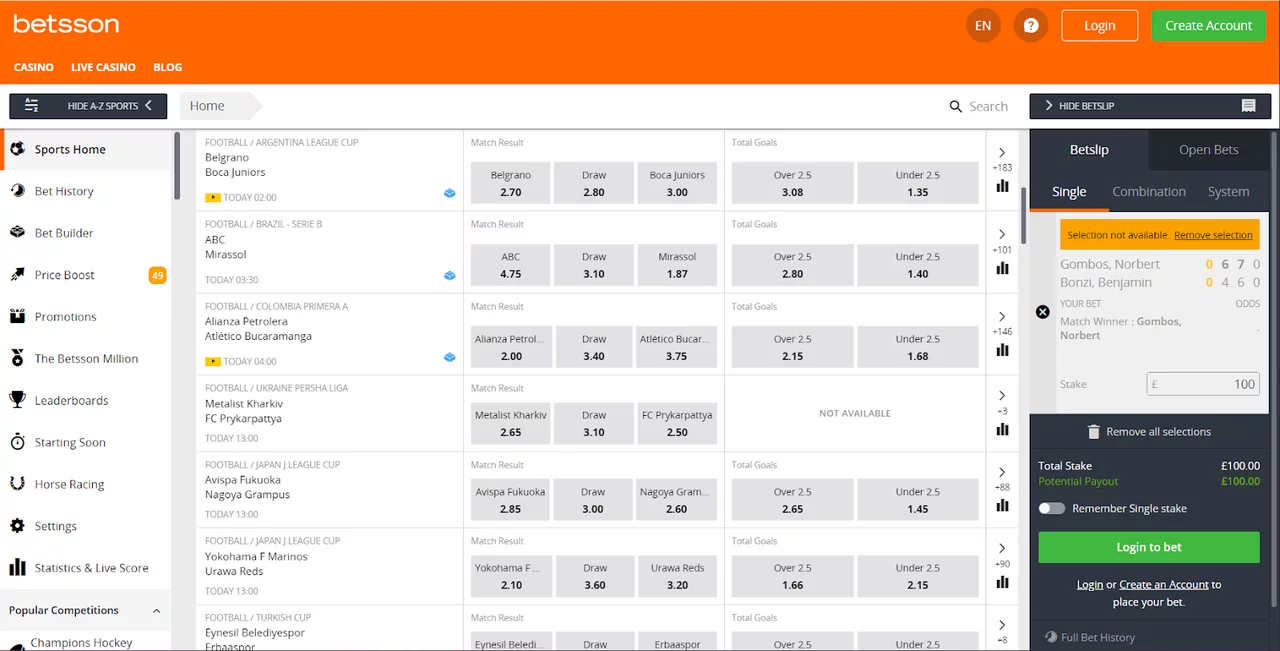The image size is (1280, 651).
Task: Open statistics icon for Avispa Fukuoka match
Action: (1002, 506)
